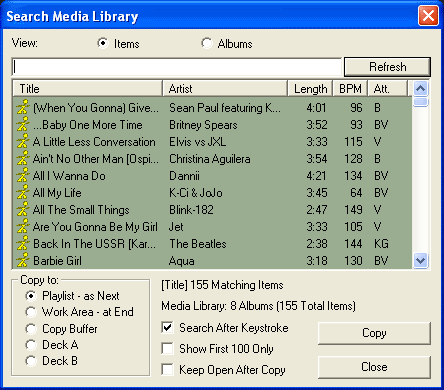Click the icon beside (When You Gonna) Give...

click(23, 107)
